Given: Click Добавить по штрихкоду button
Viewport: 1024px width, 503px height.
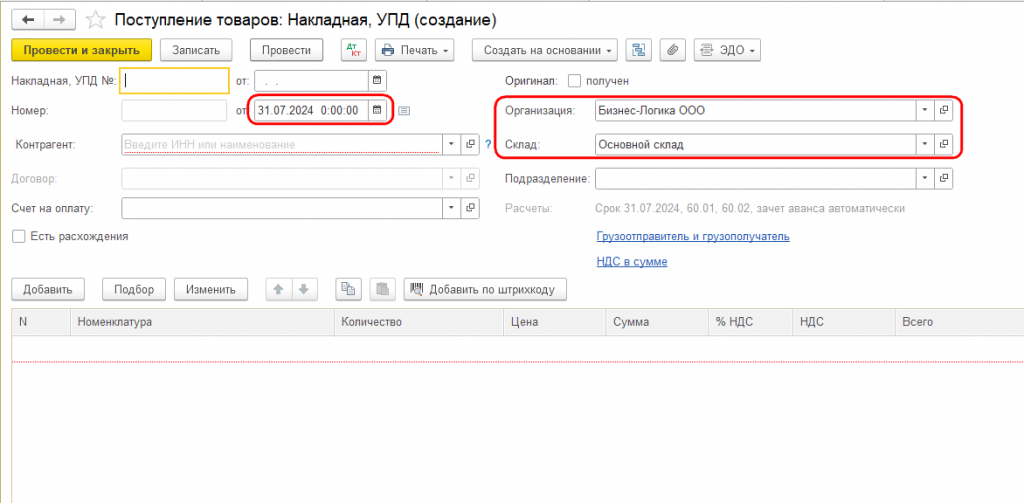Looking at the screenshot, I should 485,289.
